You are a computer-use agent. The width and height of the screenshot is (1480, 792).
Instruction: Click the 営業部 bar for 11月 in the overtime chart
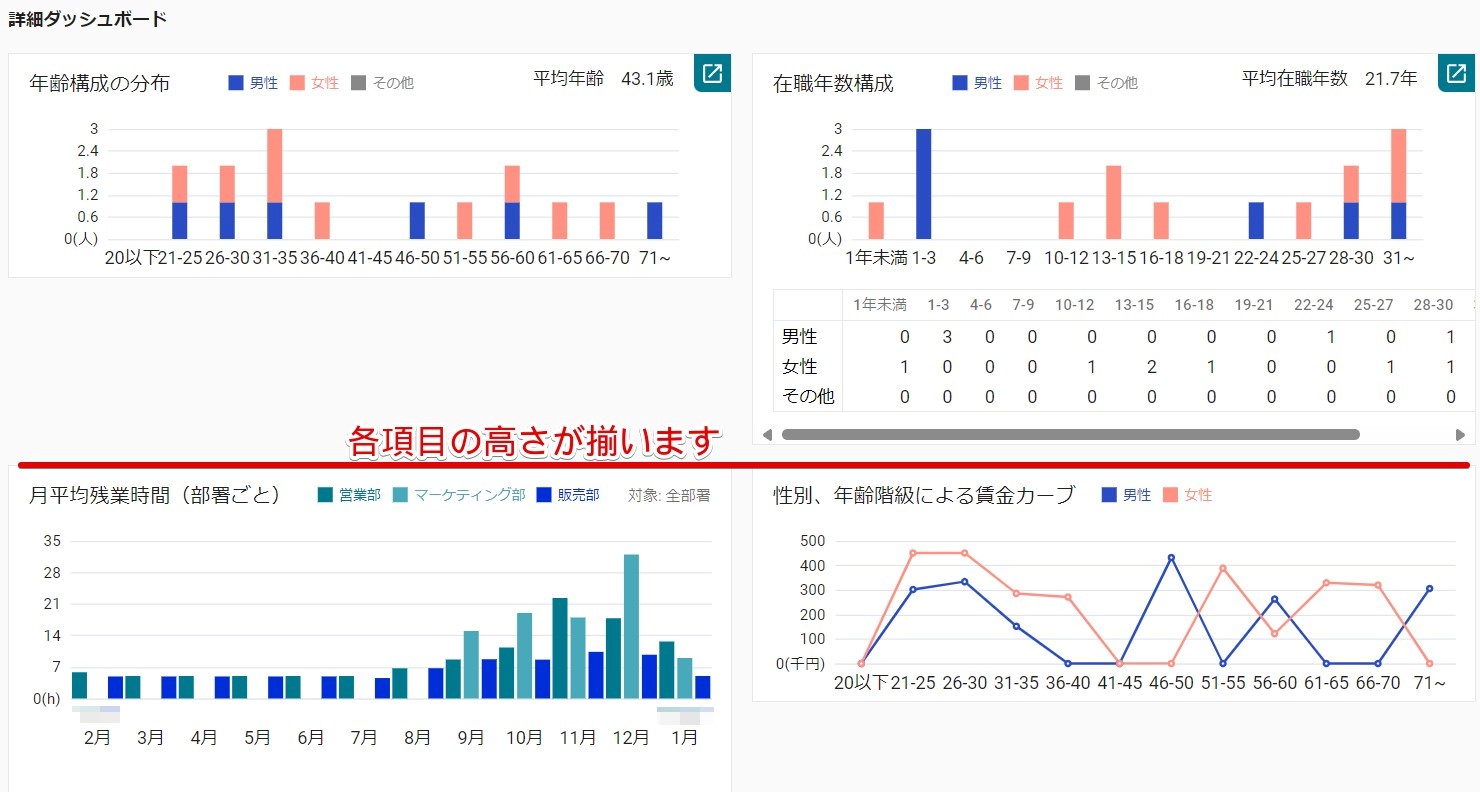coord(560,648)
